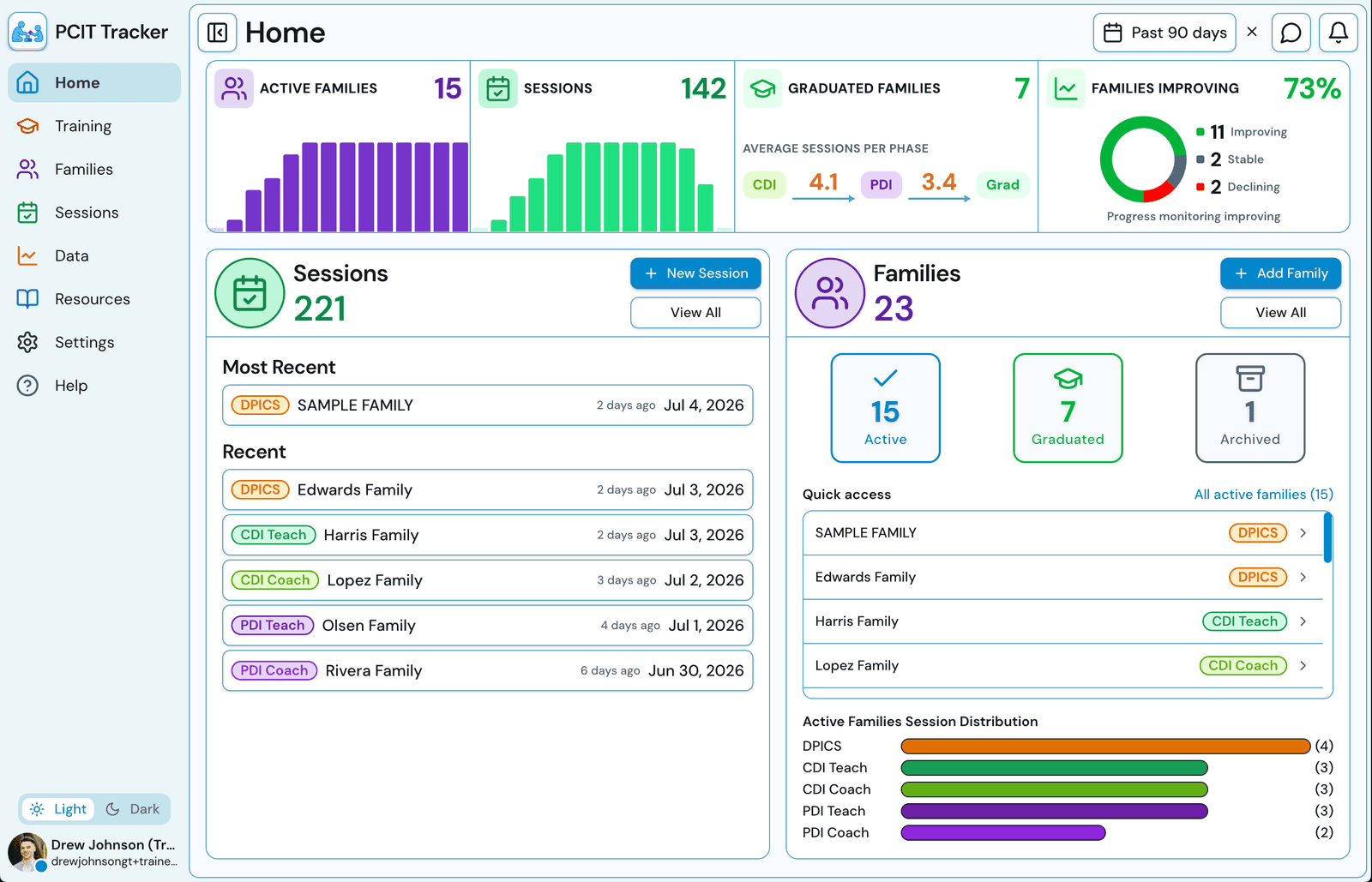1372x882 pixels.
Task: Click the Sessions sidebar calendar icon
Action: tap(27, 213)
